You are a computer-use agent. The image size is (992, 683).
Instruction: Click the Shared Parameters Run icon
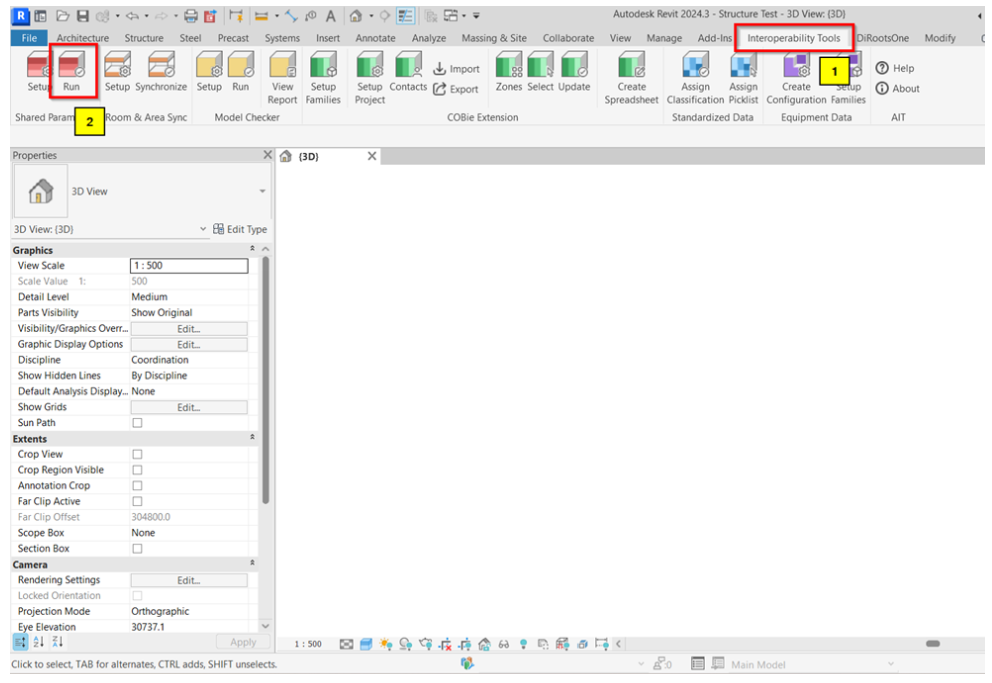point(72,67)
